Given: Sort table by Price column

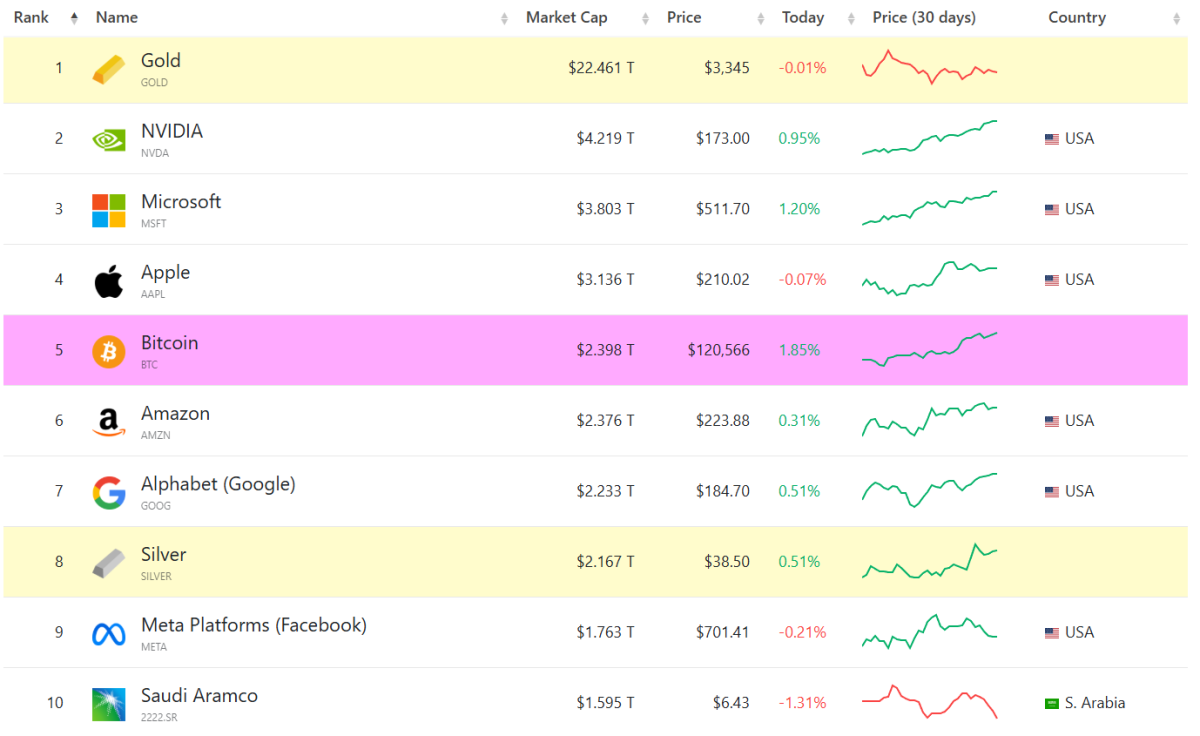Looking at the screenshot, I should [x=761, y=18].
